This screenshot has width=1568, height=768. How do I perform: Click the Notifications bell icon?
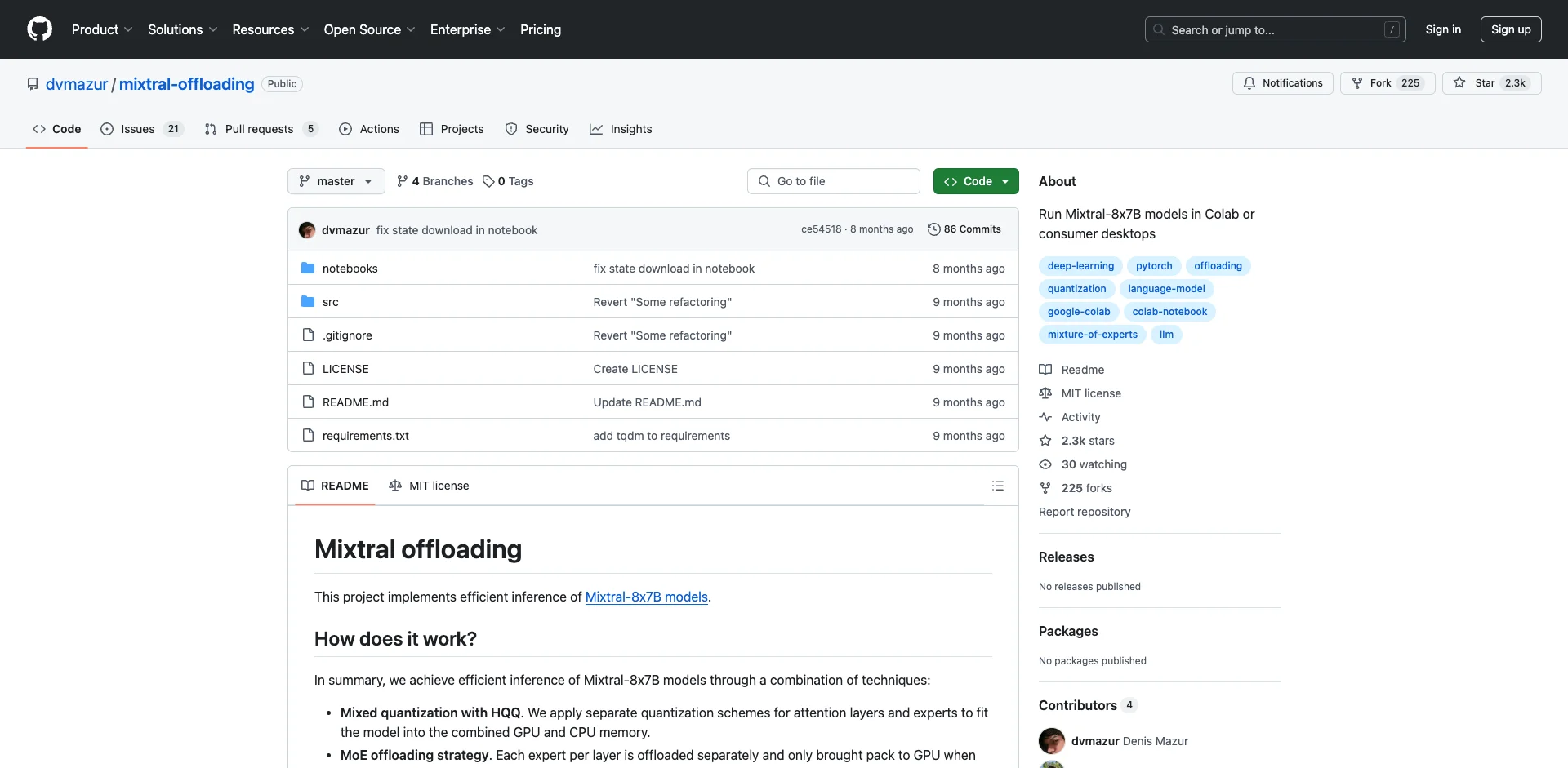(1249, 83)
